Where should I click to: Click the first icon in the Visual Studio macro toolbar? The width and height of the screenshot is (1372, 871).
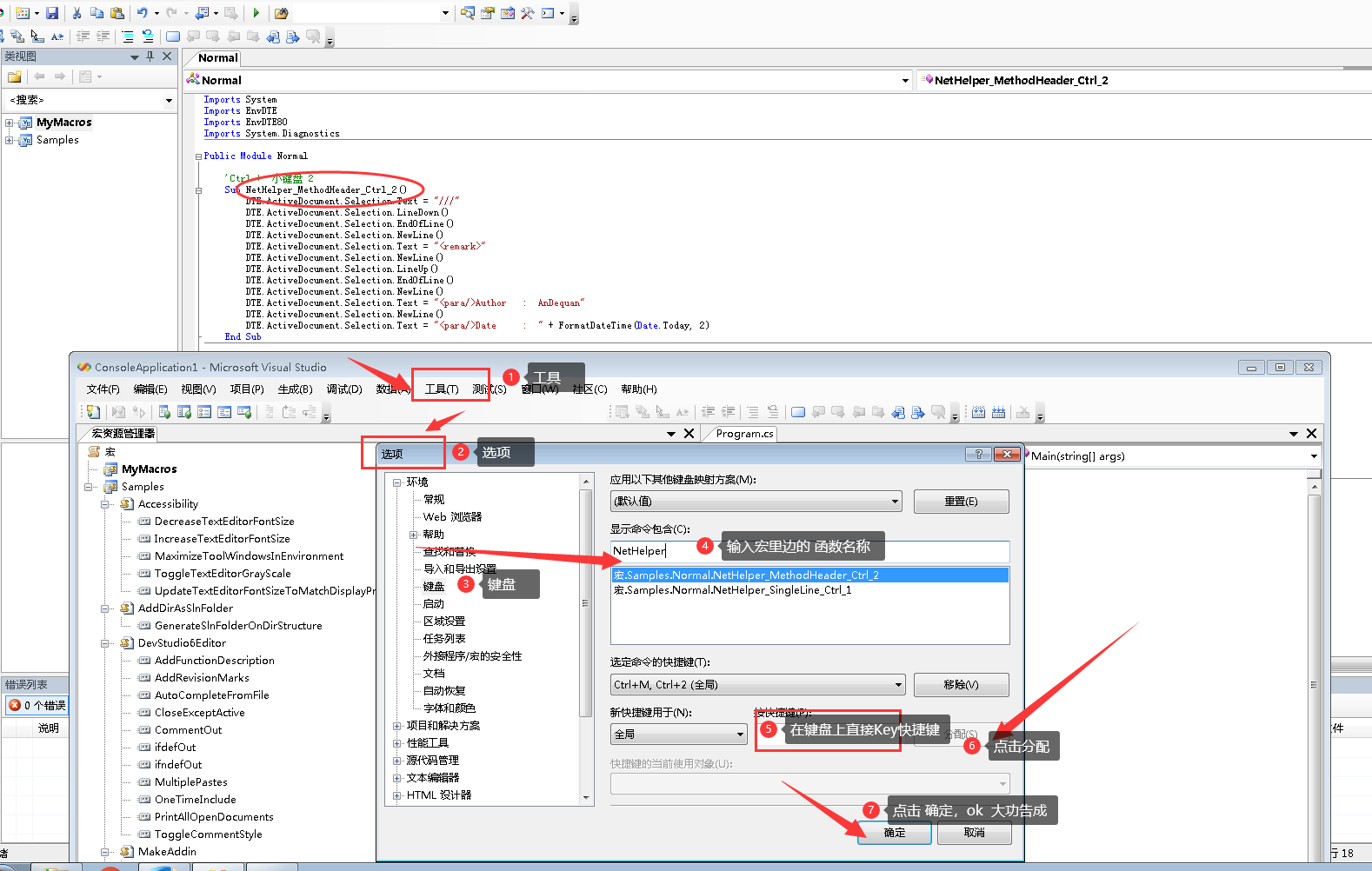click(x=93, y=412)
